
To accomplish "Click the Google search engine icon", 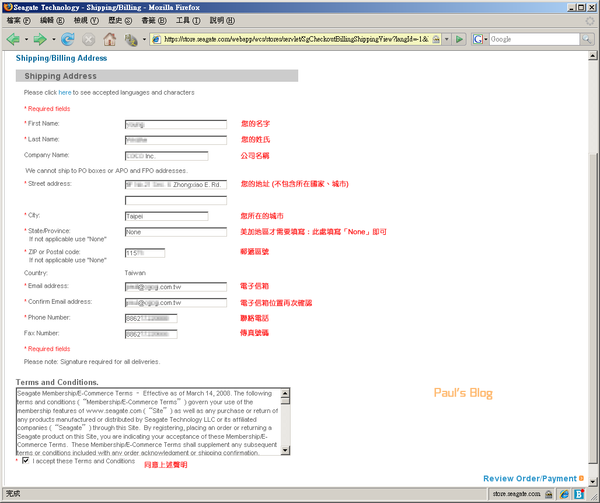I will coord(477,39).
